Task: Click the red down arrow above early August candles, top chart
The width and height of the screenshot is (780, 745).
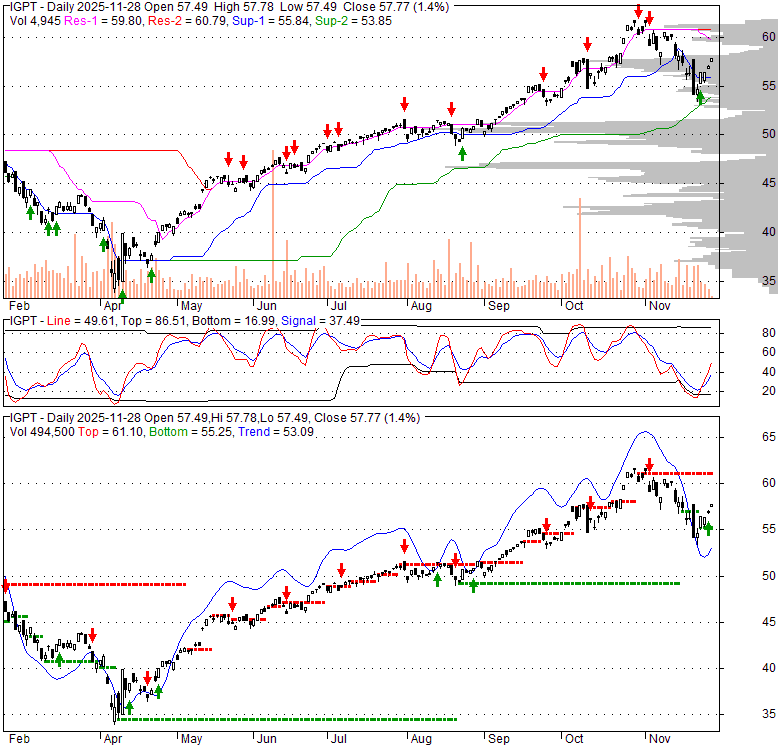Action: point(405,104)
